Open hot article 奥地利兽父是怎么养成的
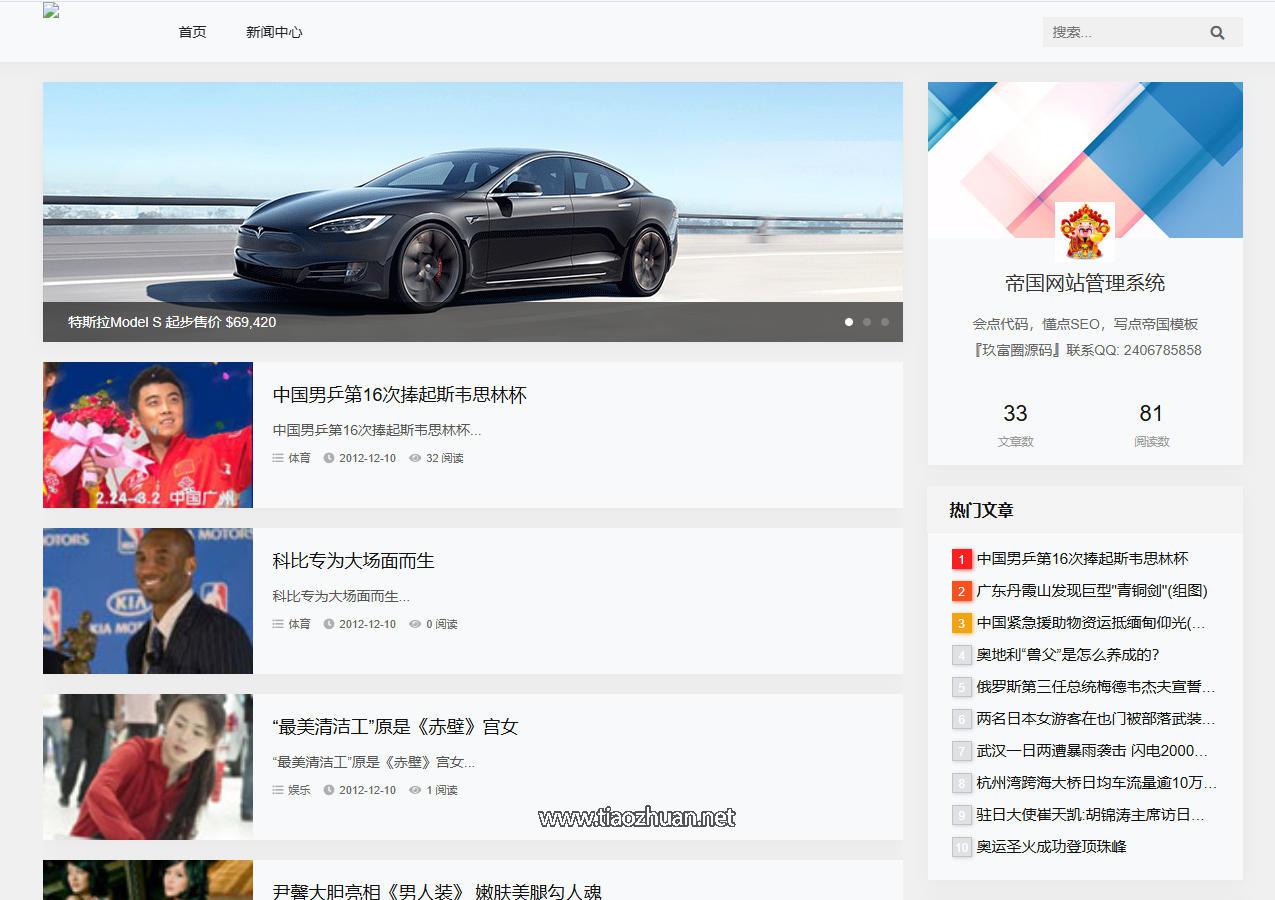 click(1068, 655)
